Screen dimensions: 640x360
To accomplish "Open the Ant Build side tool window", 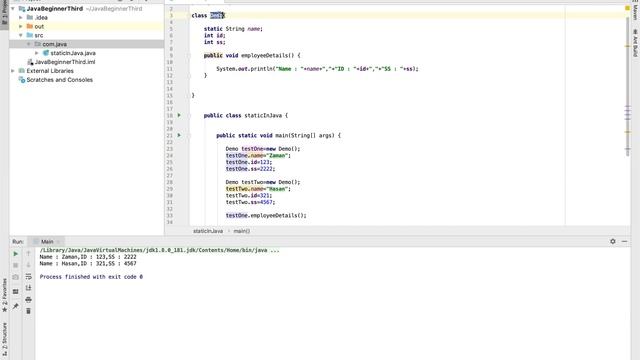I will (x=635, y=43).
